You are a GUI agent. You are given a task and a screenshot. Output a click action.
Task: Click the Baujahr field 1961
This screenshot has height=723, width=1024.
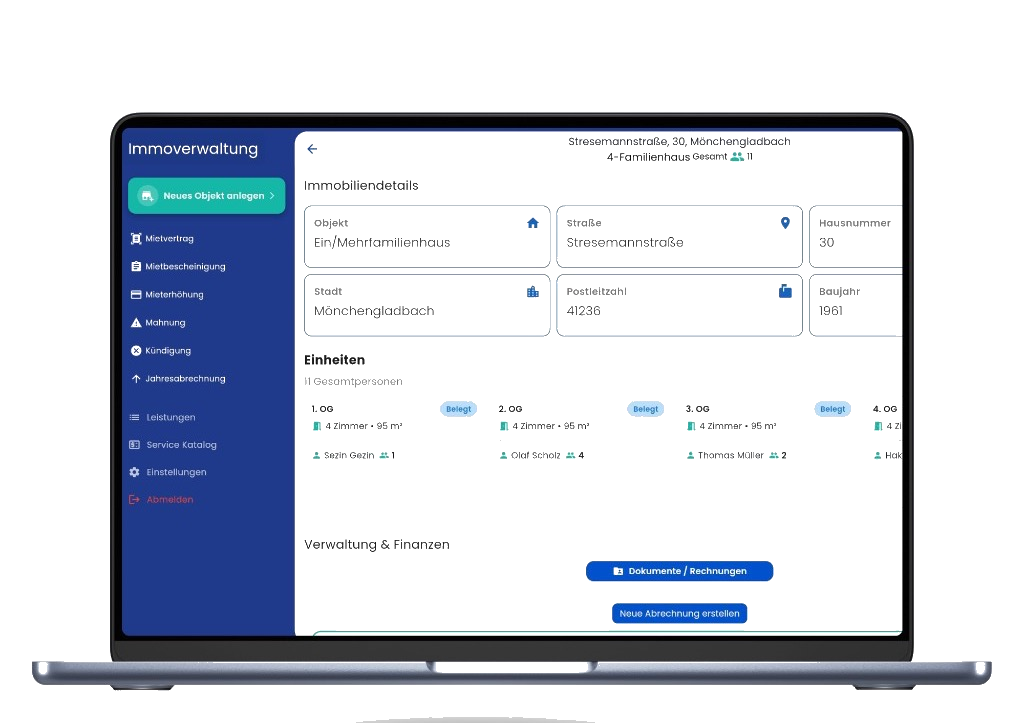point(856,305)
